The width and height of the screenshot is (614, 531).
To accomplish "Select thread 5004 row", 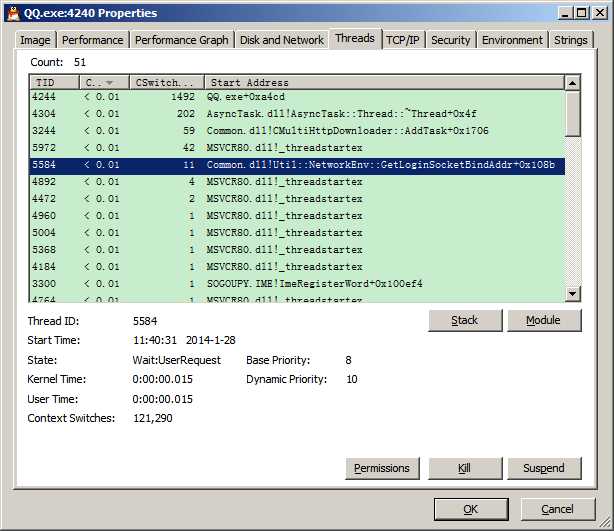I will (x=297, y=233).
